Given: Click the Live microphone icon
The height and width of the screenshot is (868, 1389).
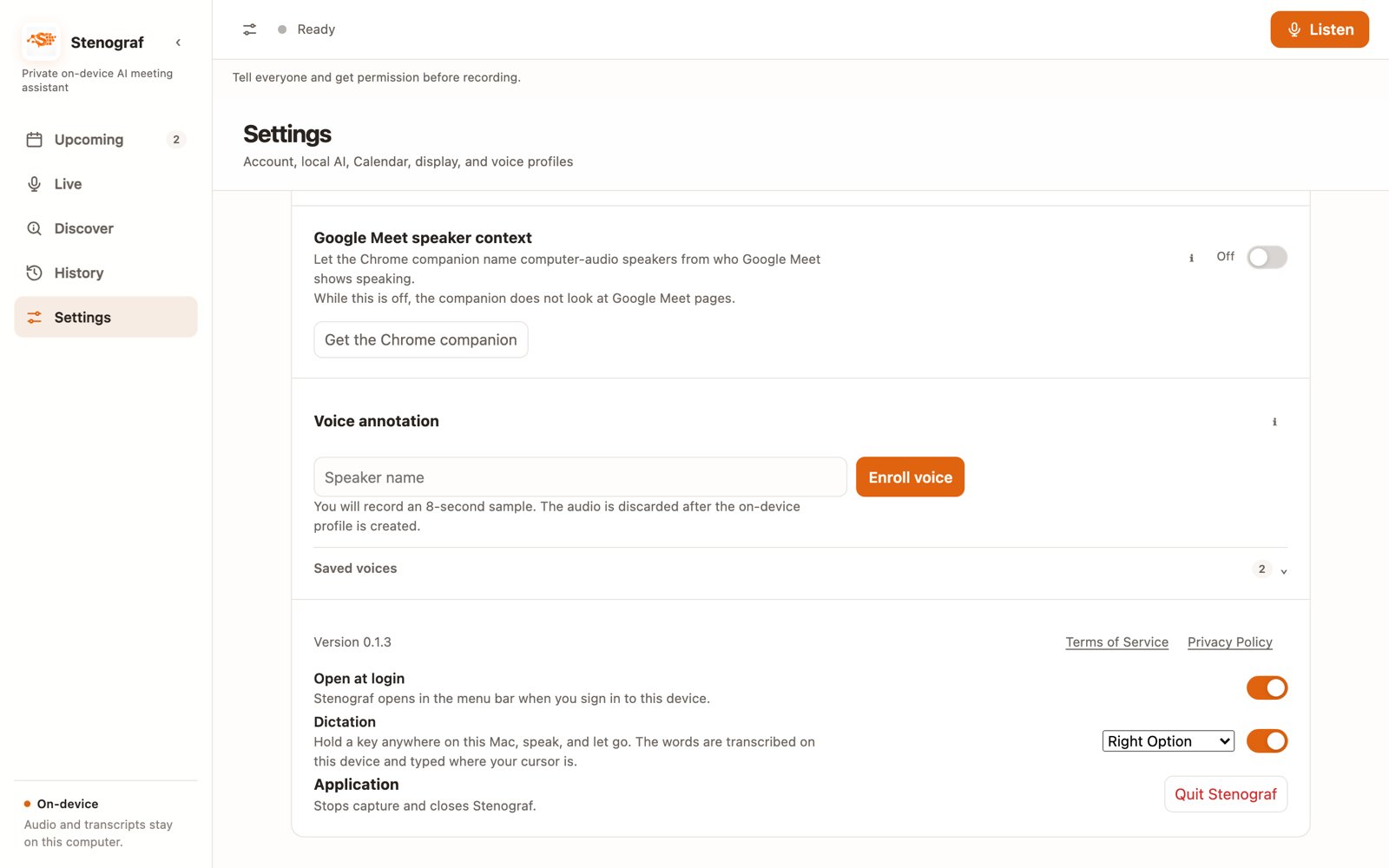Looking at the screenshot, I should click(x=34, y=184).
